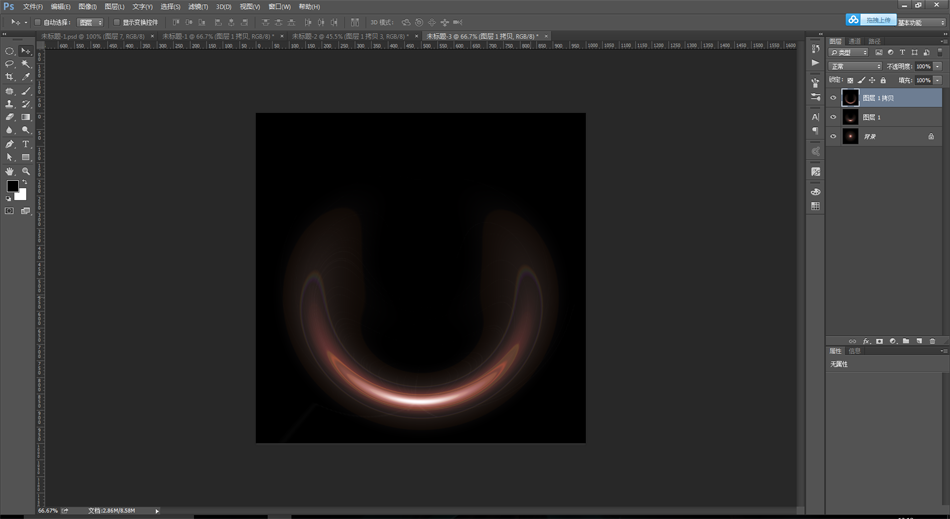Viewport: 950px width, 519px height.
Task: Select the 图层 1 layer thumbnail
Action: pos(850,117)
